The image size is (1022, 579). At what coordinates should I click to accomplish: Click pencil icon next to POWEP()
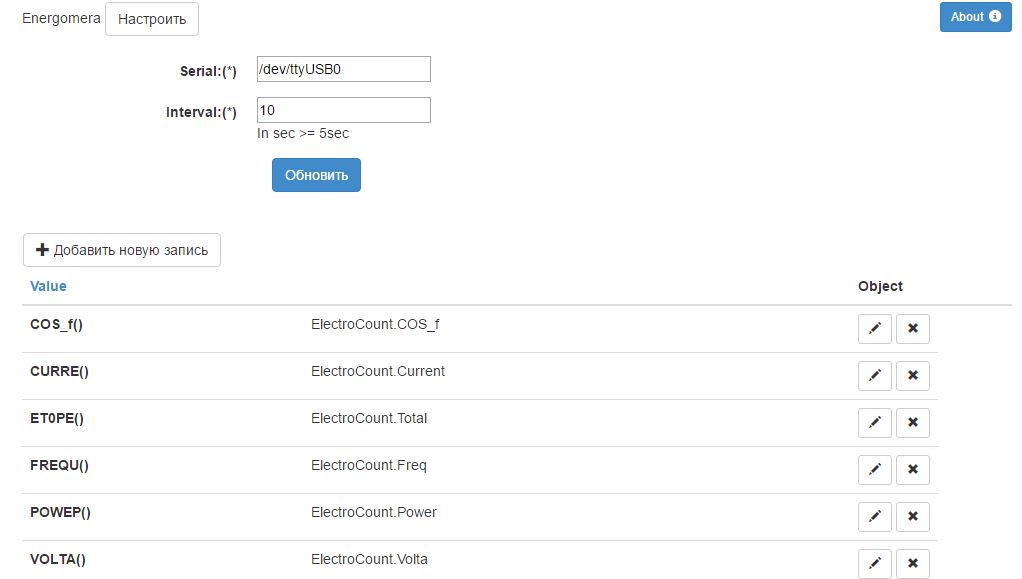coord(874,517)
